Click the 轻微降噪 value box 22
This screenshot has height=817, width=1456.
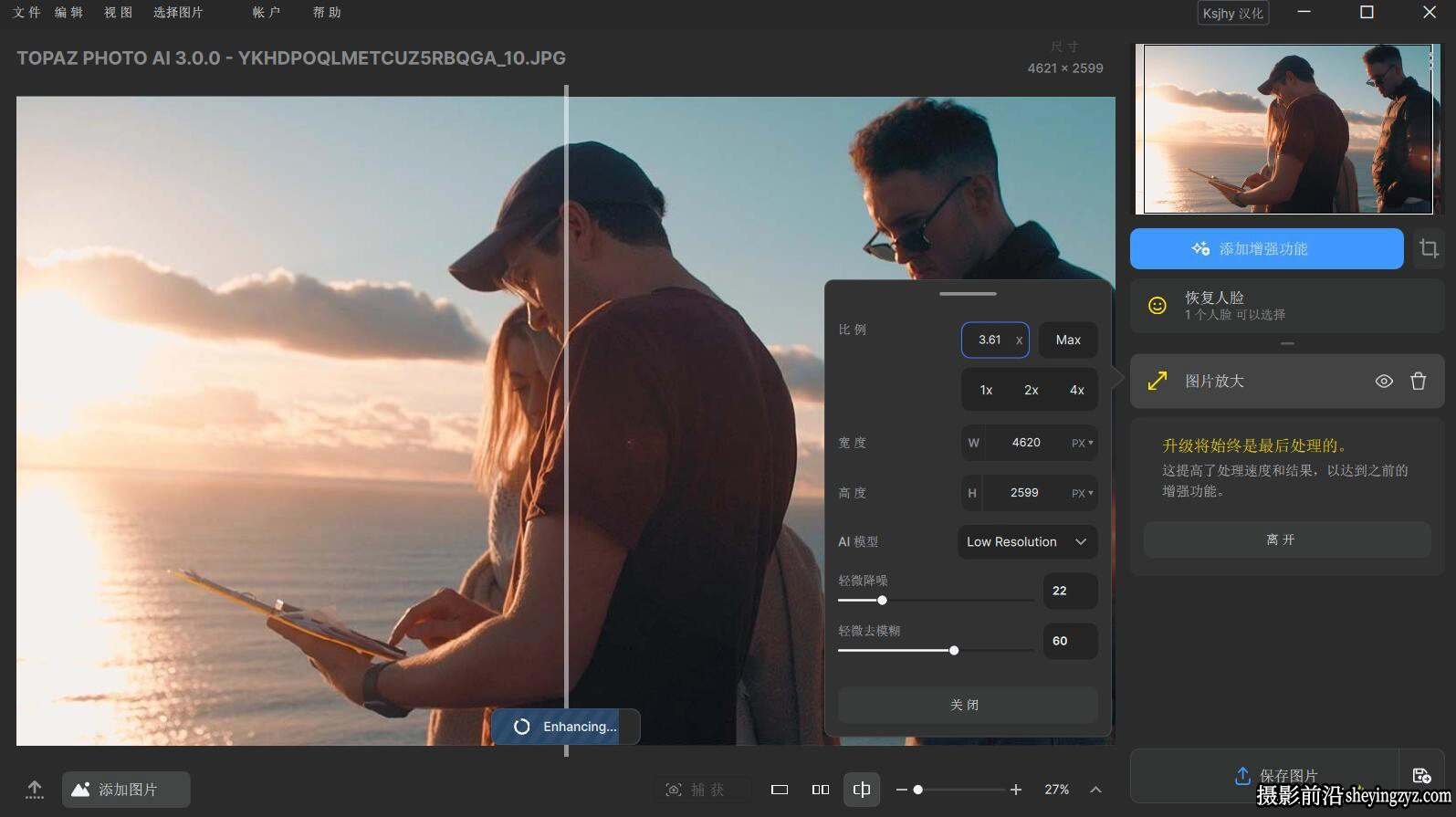(1070, 591)
